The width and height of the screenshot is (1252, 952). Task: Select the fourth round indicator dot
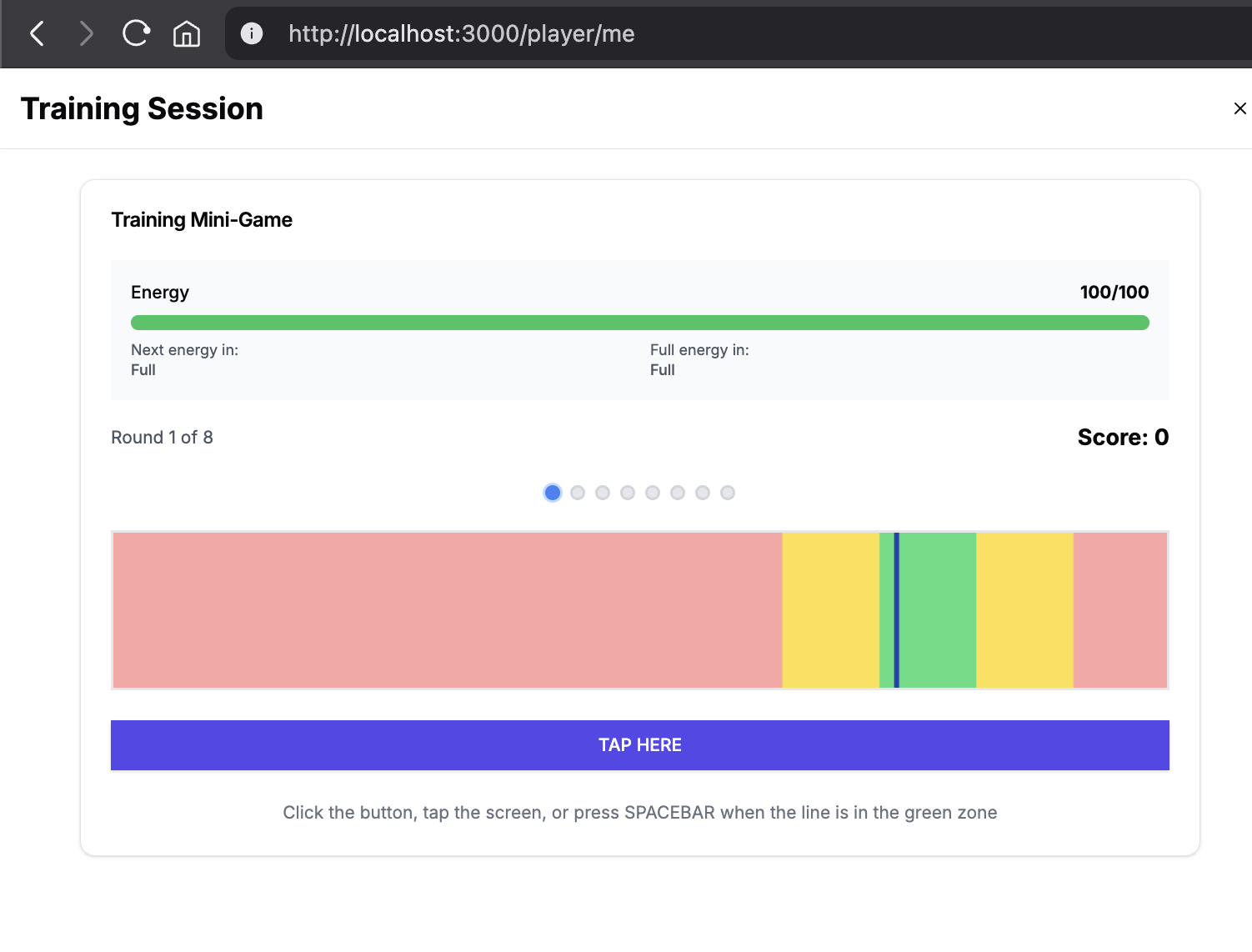[x=628, y=493]
